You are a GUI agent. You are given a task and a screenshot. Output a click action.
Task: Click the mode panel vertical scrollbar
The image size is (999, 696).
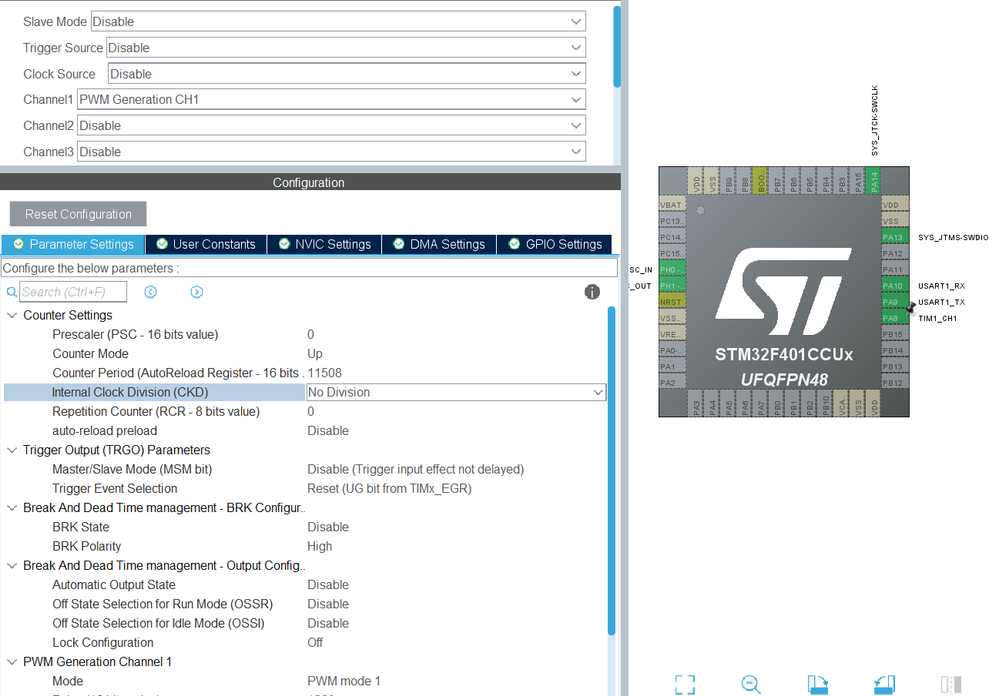pyautogui.click(x=617, y=47)
